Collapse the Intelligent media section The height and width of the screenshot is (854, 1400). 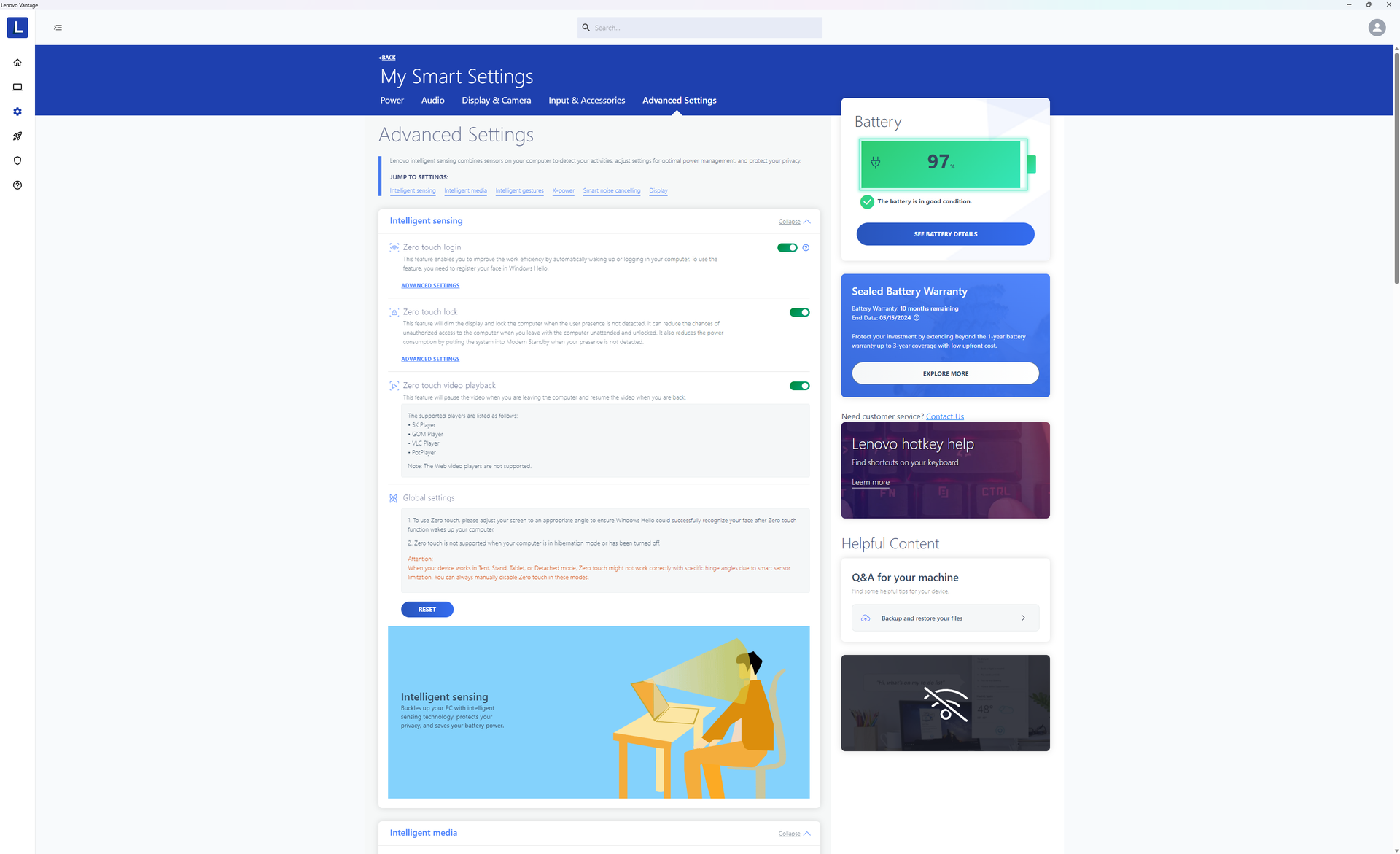point(795,834)
